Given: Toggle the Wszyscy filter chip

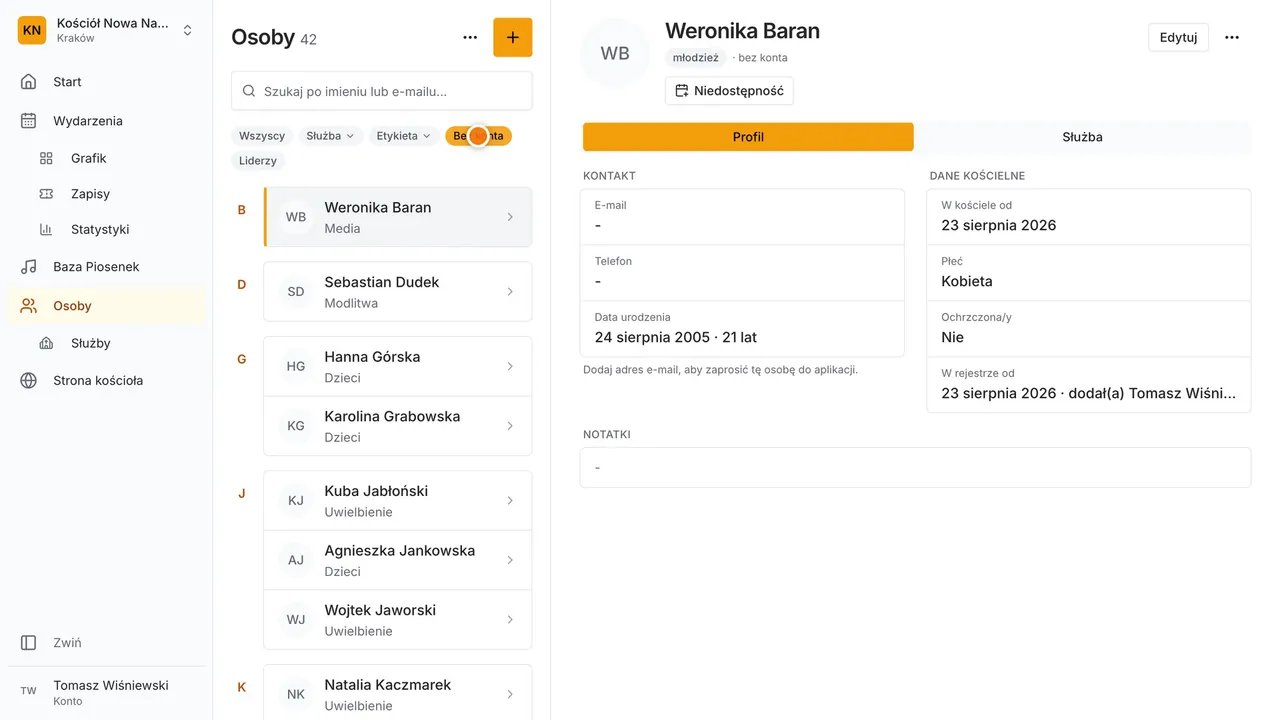Looking at the screenshot, I should [x=262, y=136].
